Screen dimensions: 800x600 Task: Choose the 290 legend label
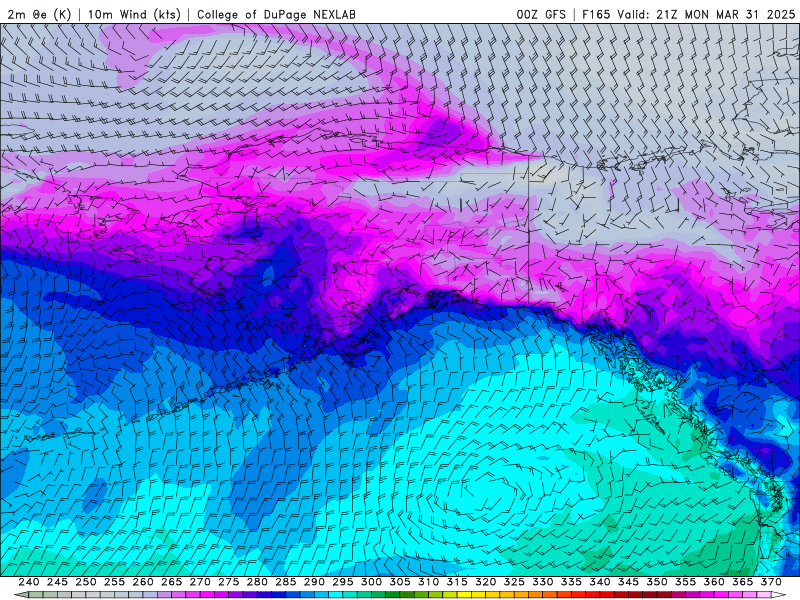(x=314, y=582)
